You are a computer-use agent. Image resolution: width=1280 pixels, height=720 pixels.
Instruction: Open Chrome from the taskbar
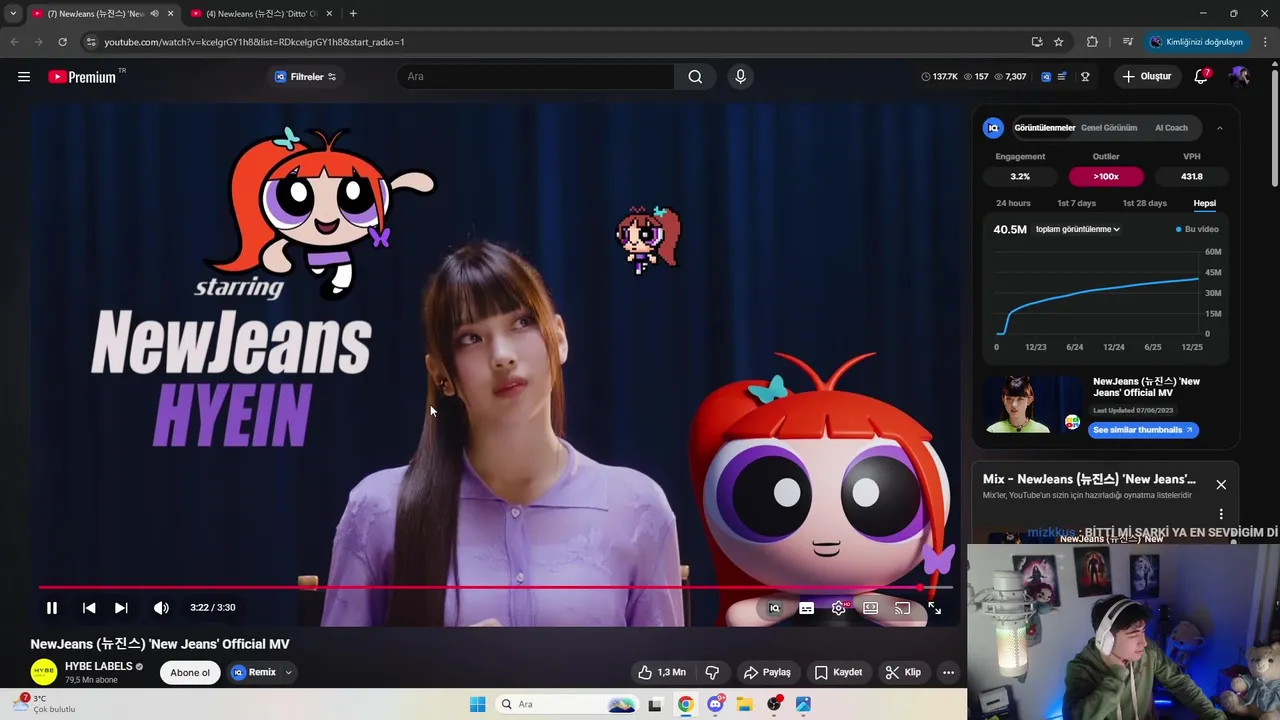pos(685,705)
